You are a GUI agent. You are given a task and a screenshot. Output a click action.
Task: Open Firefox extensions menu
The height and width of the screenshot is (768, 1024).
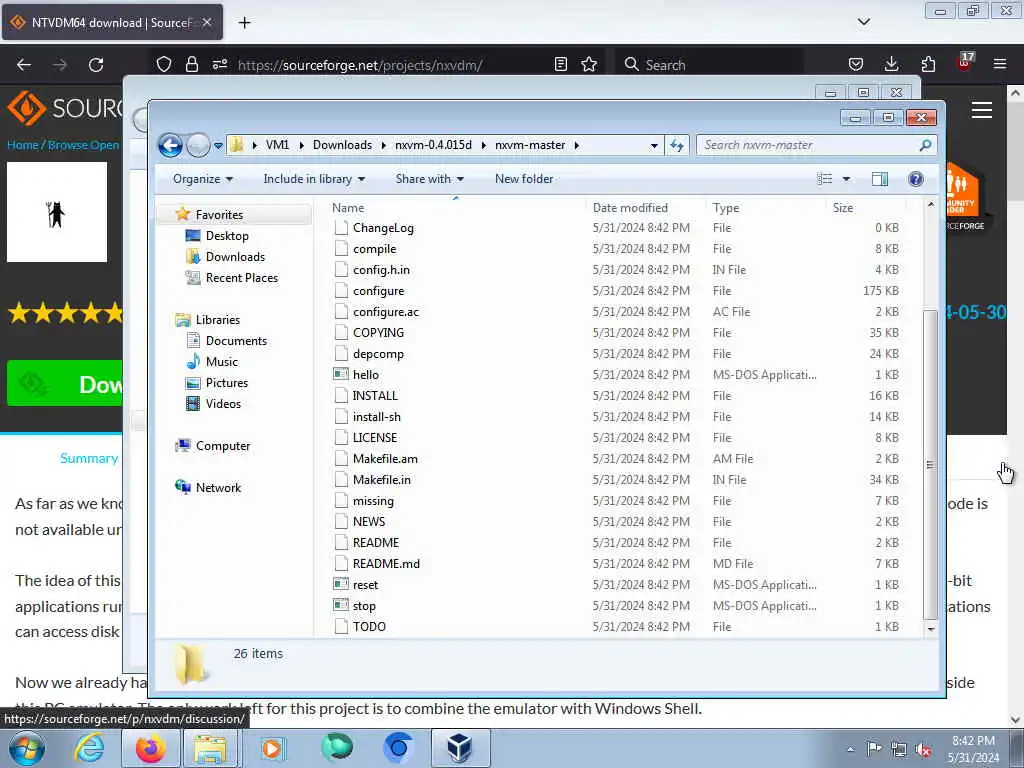pos(928,65)
